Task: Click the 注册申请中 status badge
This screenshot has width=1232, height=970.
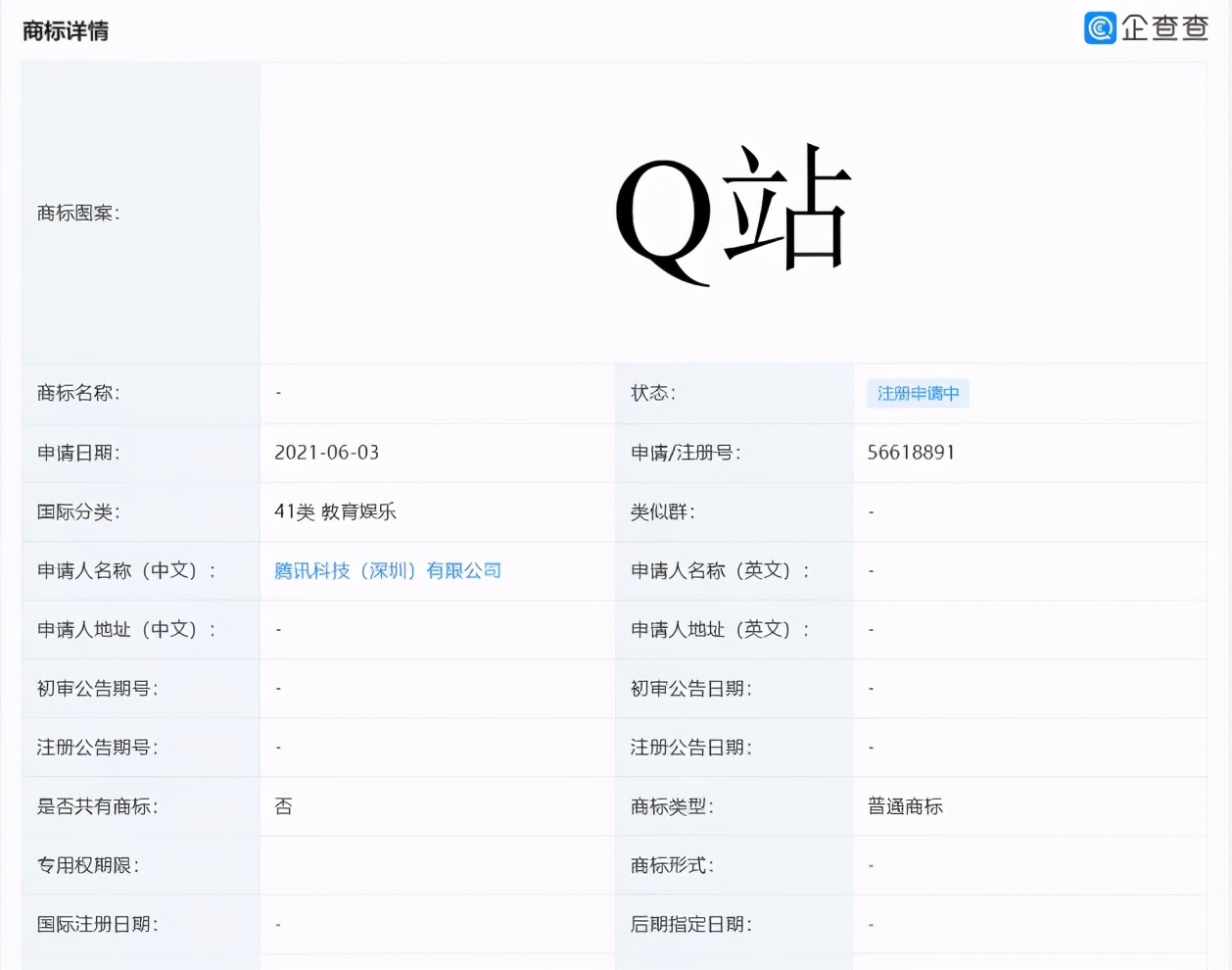Action: (917, 392)
